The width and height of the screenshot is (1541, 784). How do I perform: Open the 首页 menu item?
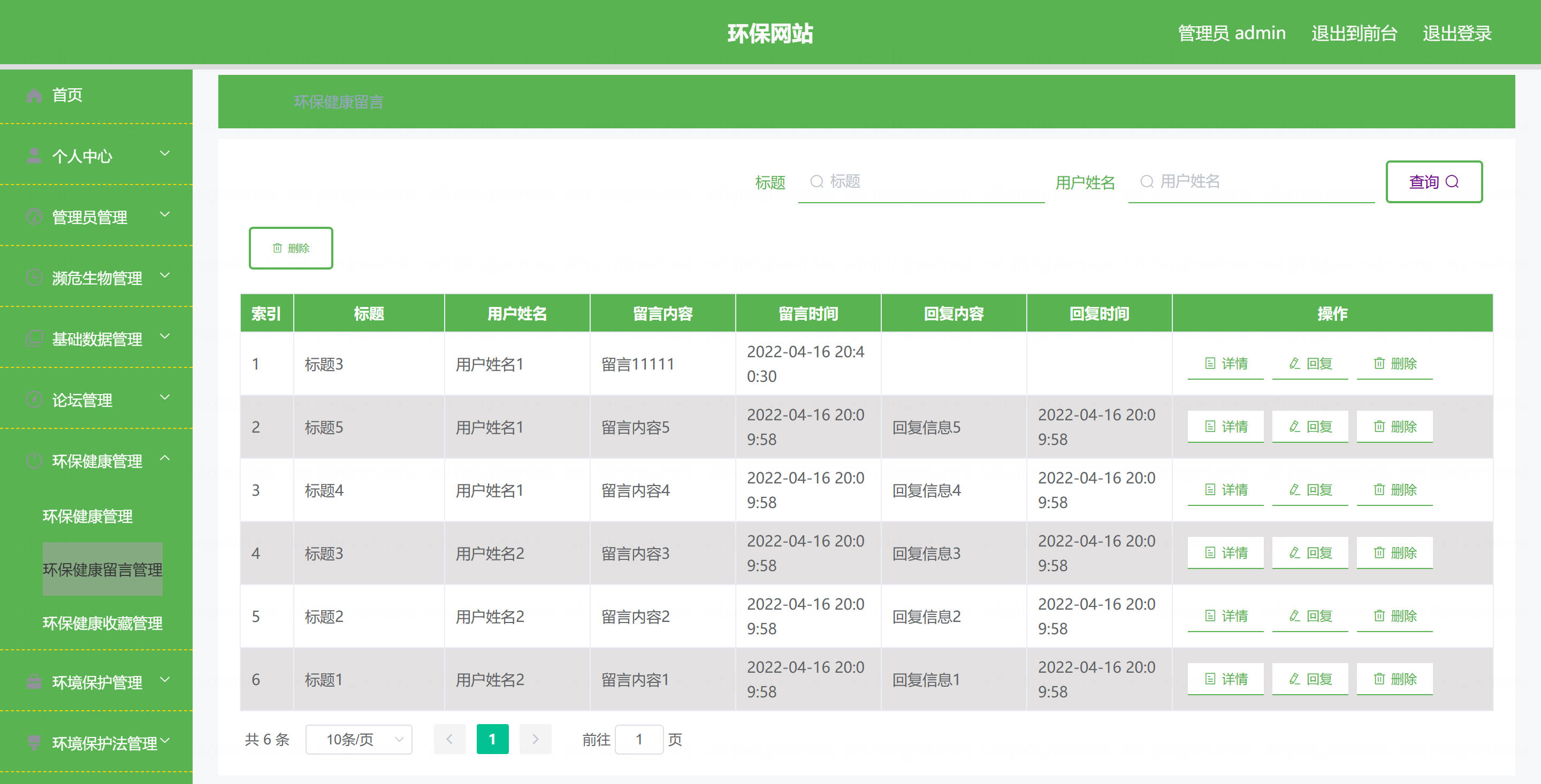tap(96, 95)
